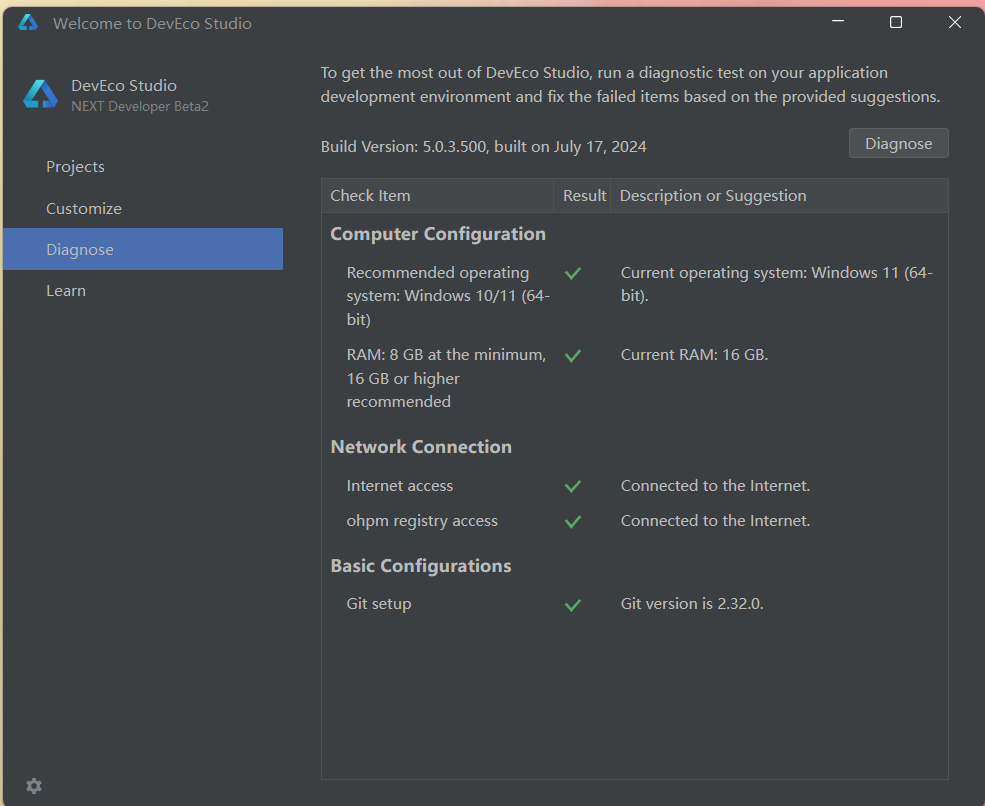Image resolution: width=985 pixels, height=806 pixels.
Task: Open the settings gear icon
Action: pos(34,786)
